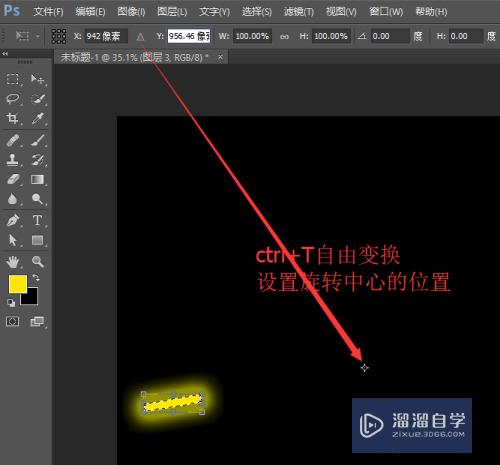
Task: Select the Hand tool
Action: (x=13, y=262)
